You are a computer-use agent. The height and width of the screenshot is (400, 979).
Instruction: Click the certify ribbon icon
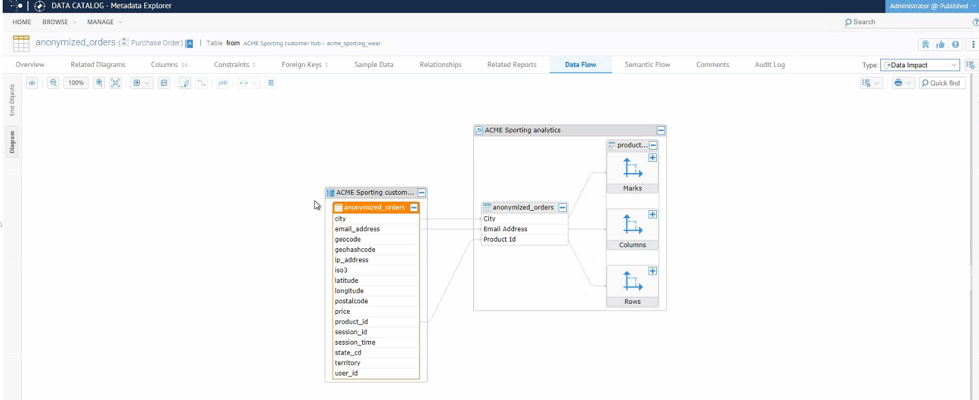925,44
